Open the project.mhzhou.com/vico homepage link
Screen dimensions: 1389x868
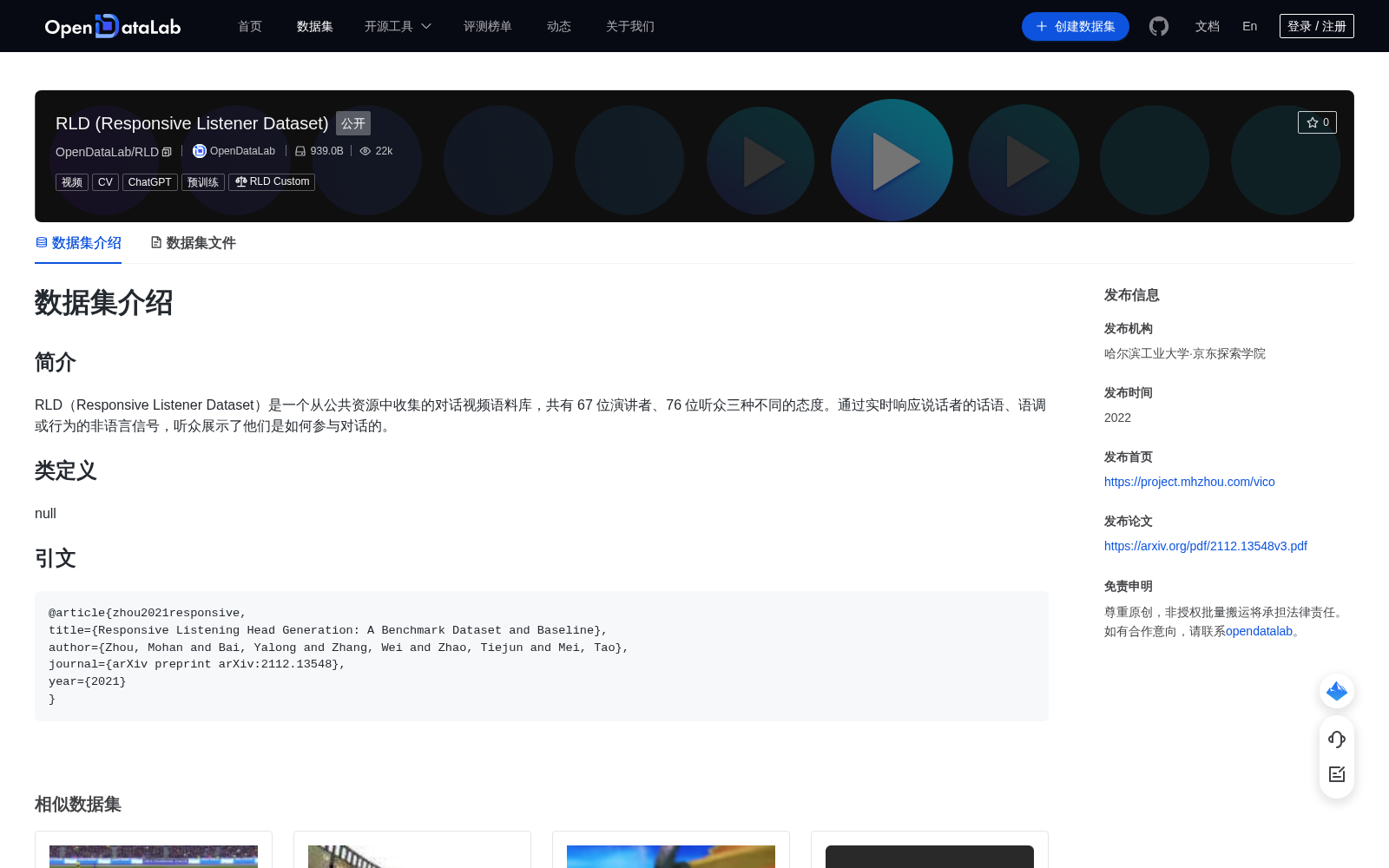click(x=1189, y=482)
